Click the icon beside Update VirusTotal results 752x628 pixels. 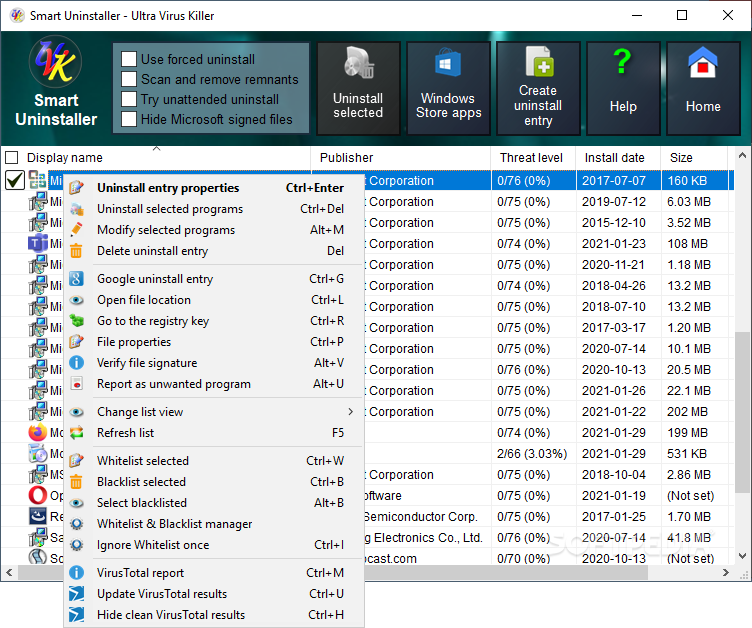tap(77, 594)
